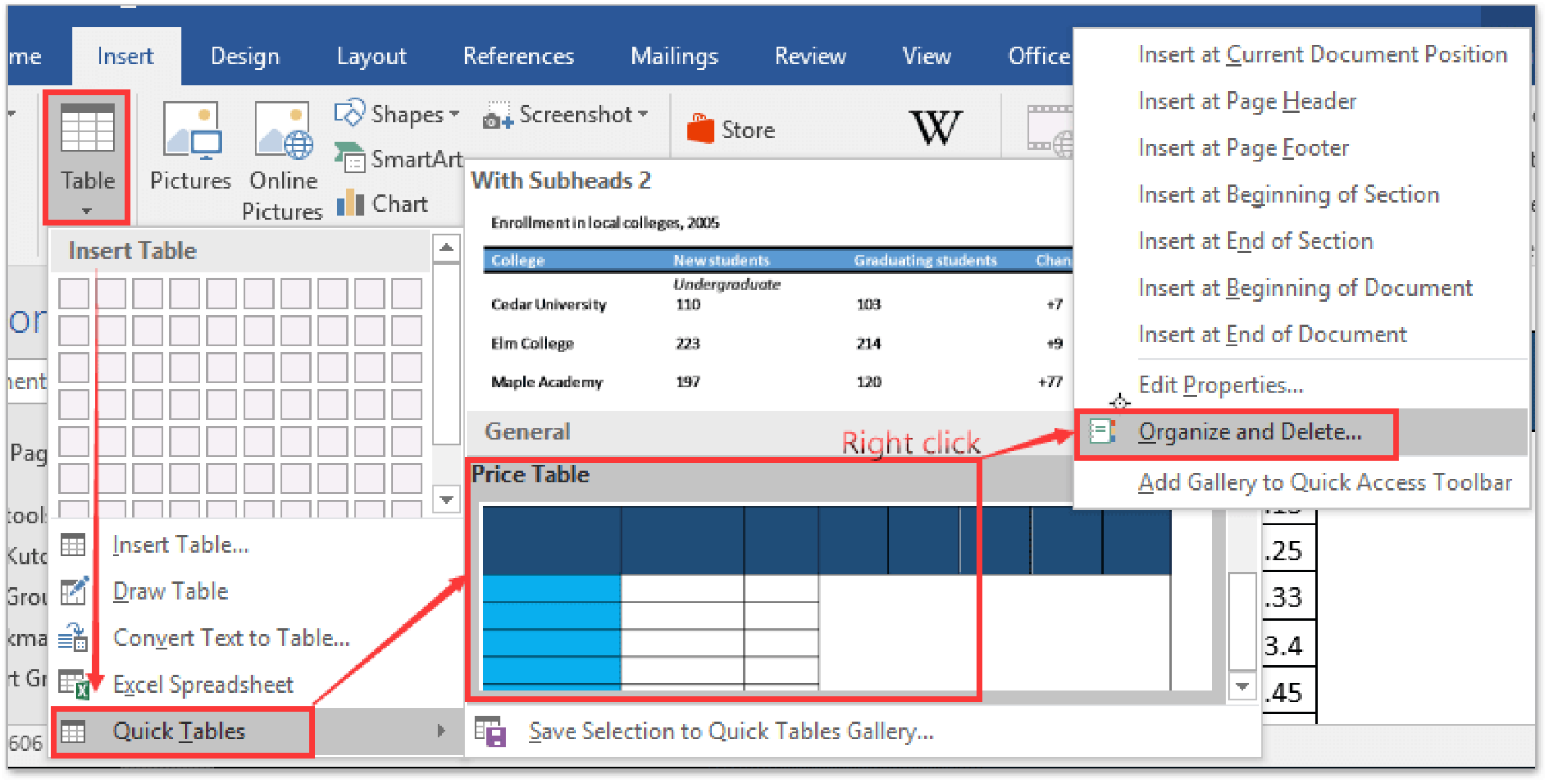This screenshot has width=1549, height=784.
Task: Select Convert Text to Table option
Action: pos(231,638)
